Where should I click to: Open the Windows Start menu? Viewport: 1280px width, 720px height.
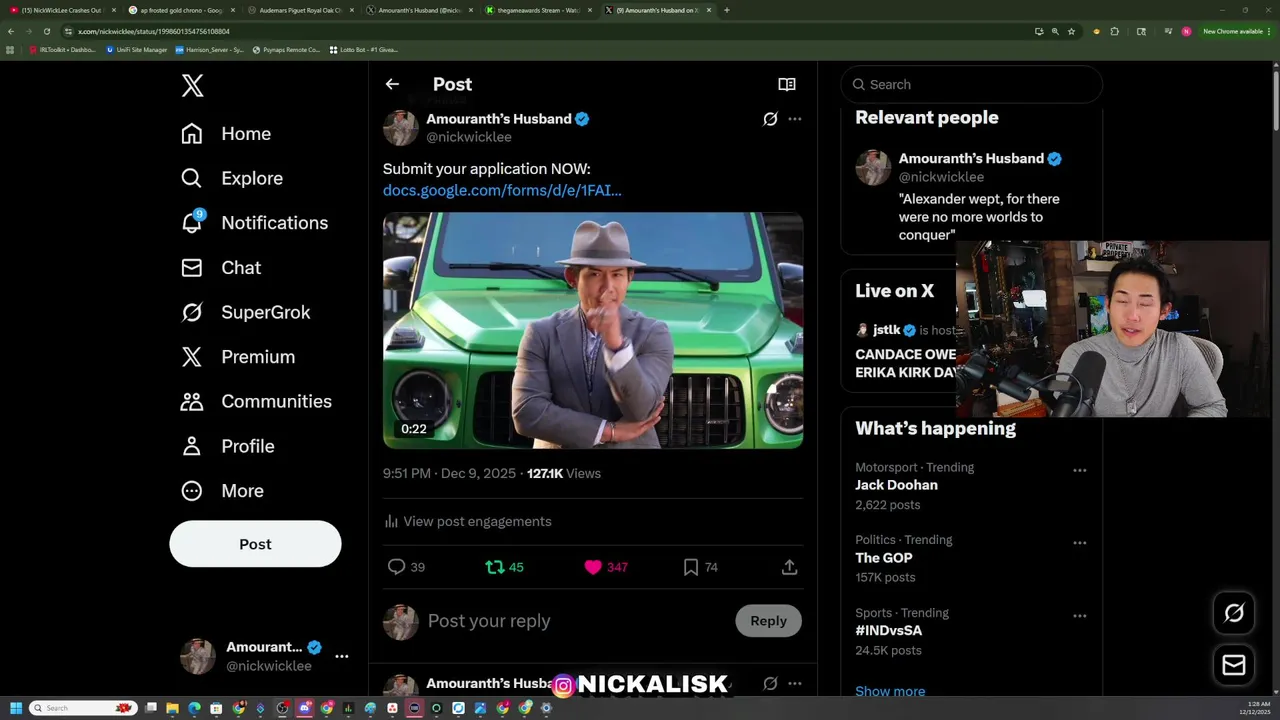(15, 708)
